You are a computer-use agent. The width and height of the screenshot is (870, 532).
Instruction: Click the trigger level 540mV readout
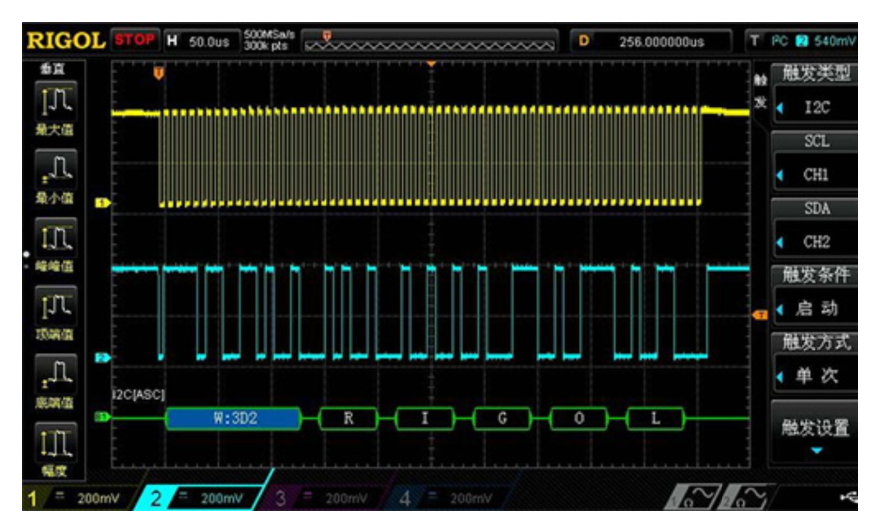point(835,41)
